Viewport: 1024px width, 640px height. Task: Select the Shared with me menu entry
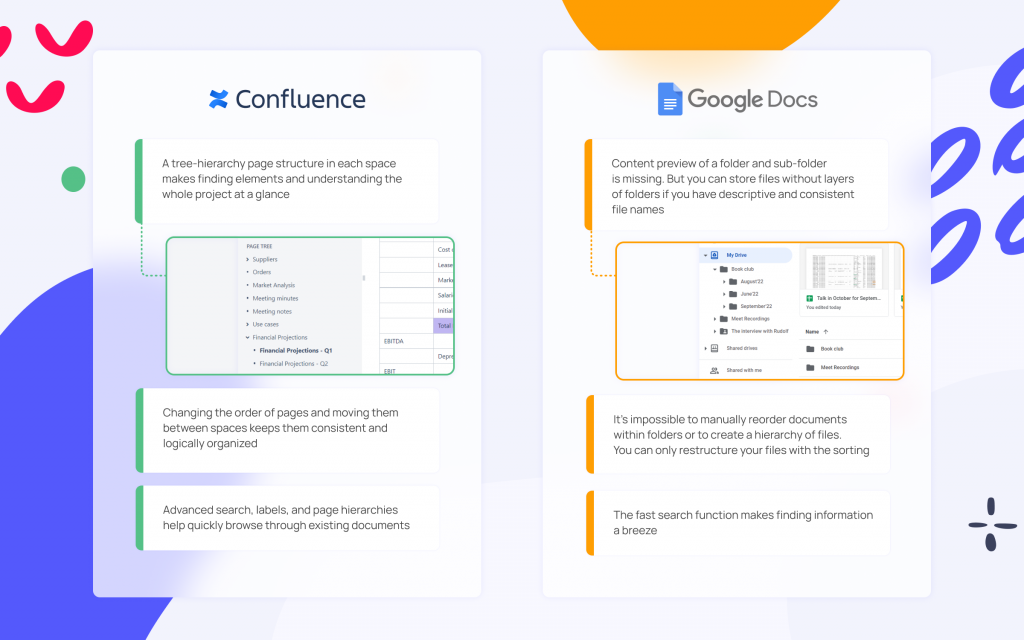745,370
